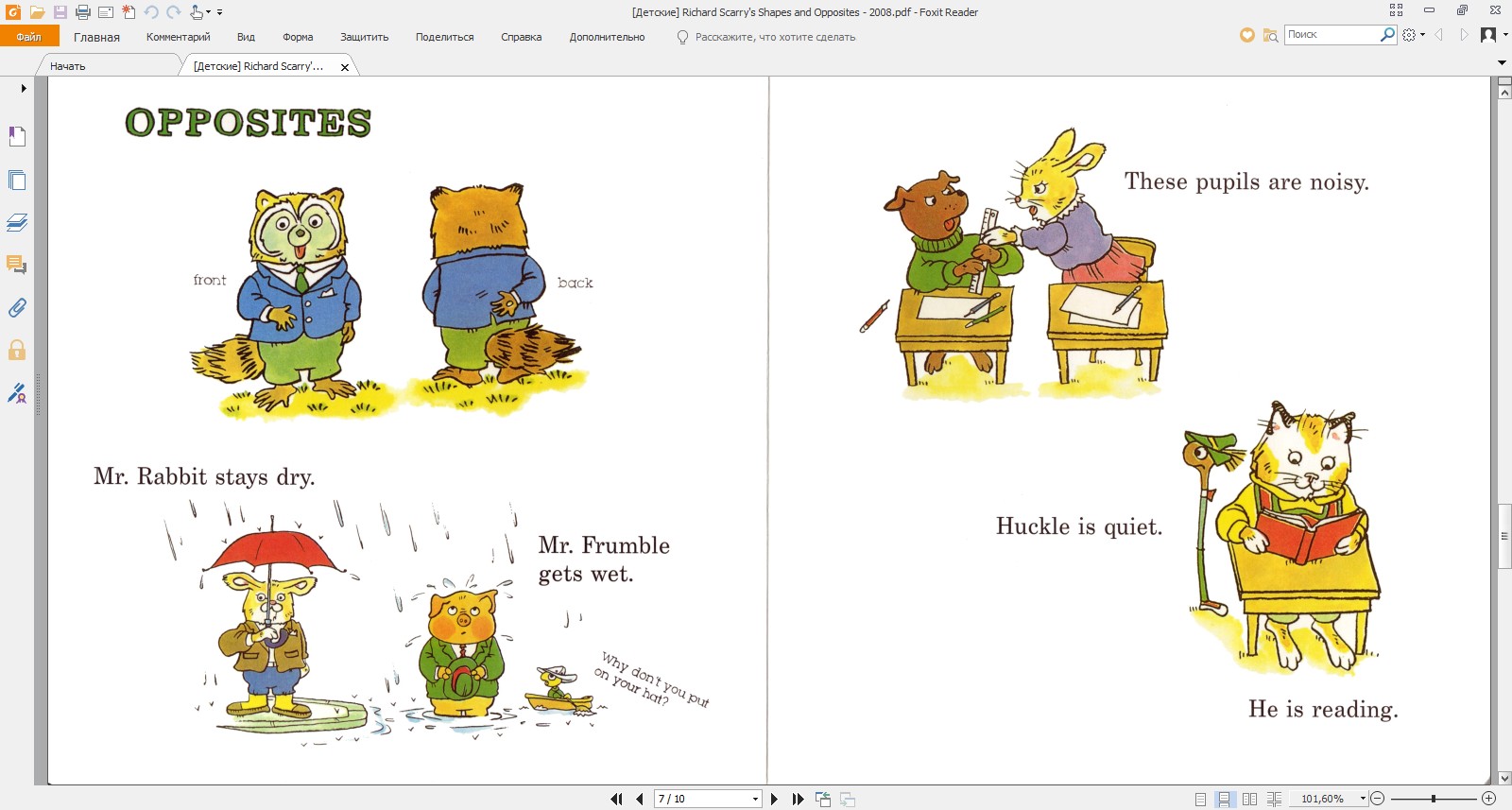Image resolution: width=1512 pixels, height=810 pixels.
Task: Redo the last action
Action: click(x=174, y=12)
